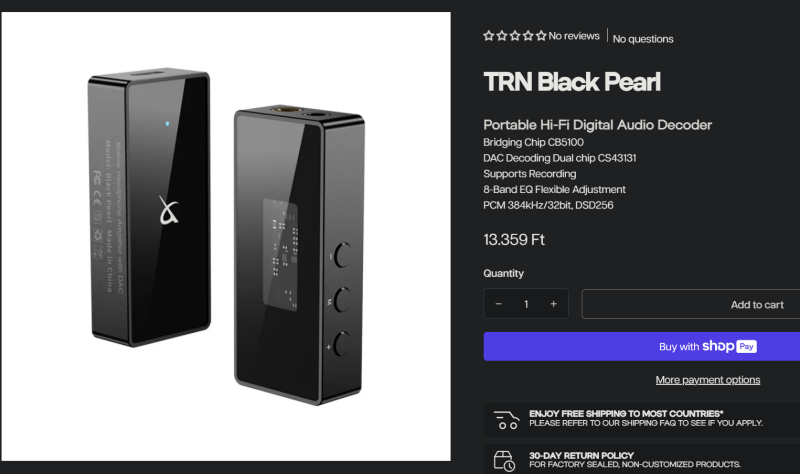Click the free shipping banner text
Image resolution: width=800 pixels, height=474 pixels.
point(646,418)
